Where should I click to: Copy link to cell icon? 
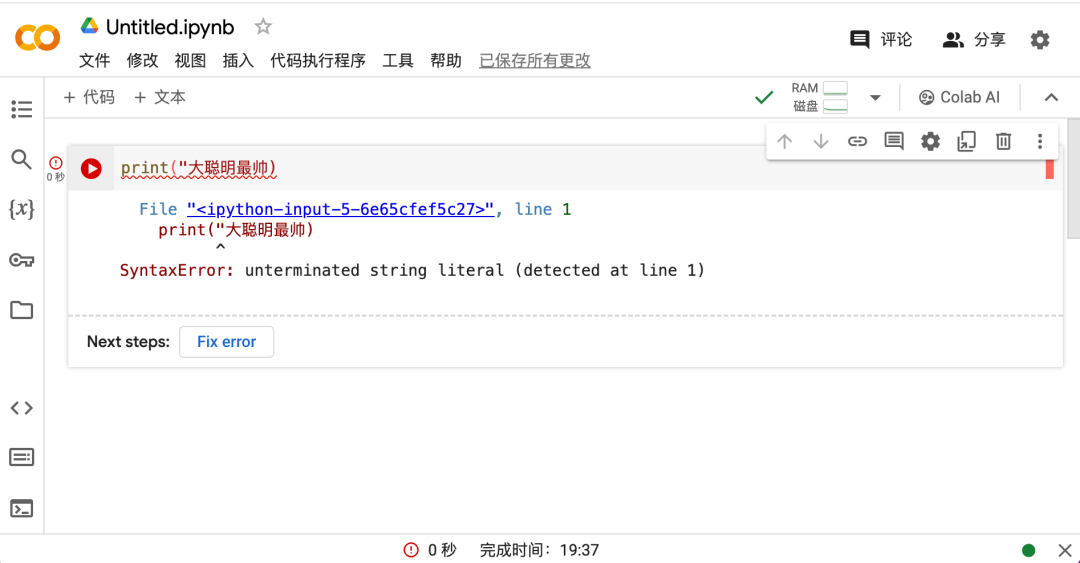pyautogui.click(x=857, y=141)
